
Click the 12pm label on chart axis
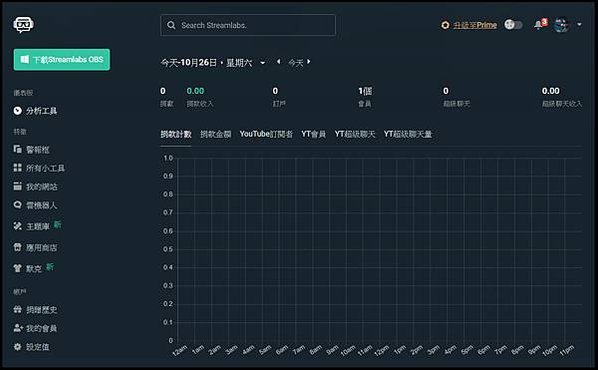point(381,351)
